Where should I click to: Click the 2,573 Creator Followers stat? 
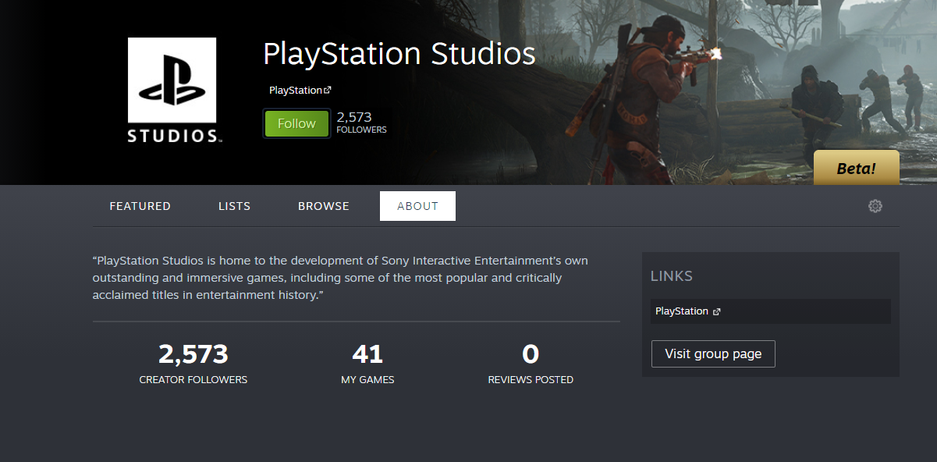coord(193,363)
